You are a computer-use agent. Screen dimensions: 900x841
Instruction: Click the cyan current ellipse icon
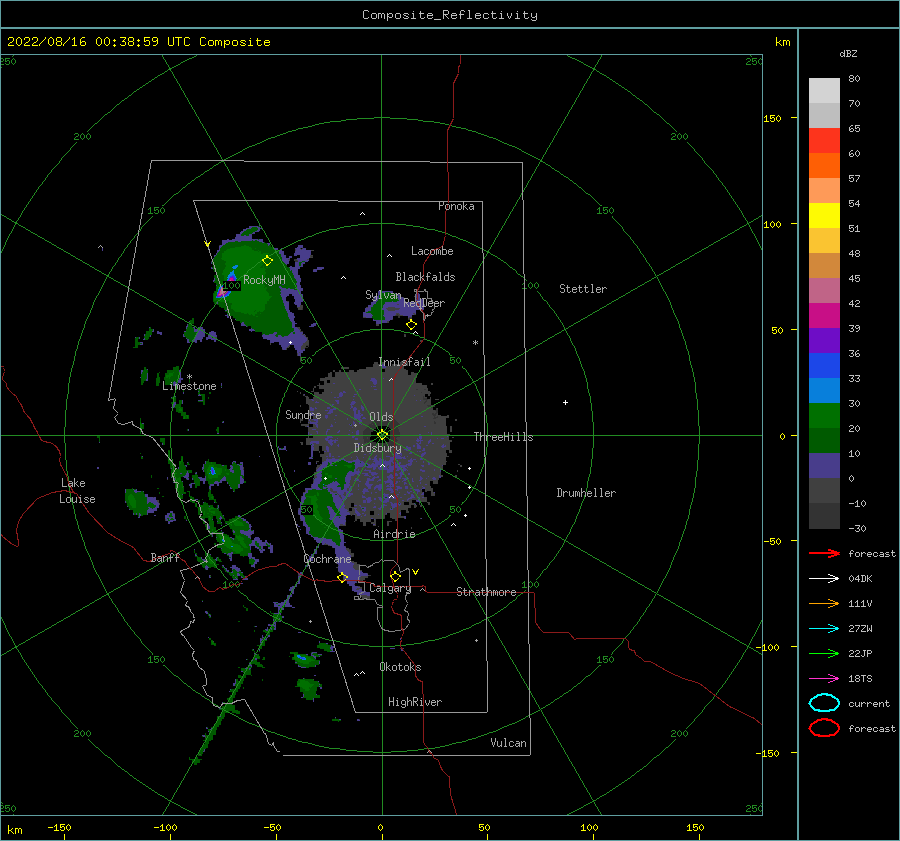[824, 703]
